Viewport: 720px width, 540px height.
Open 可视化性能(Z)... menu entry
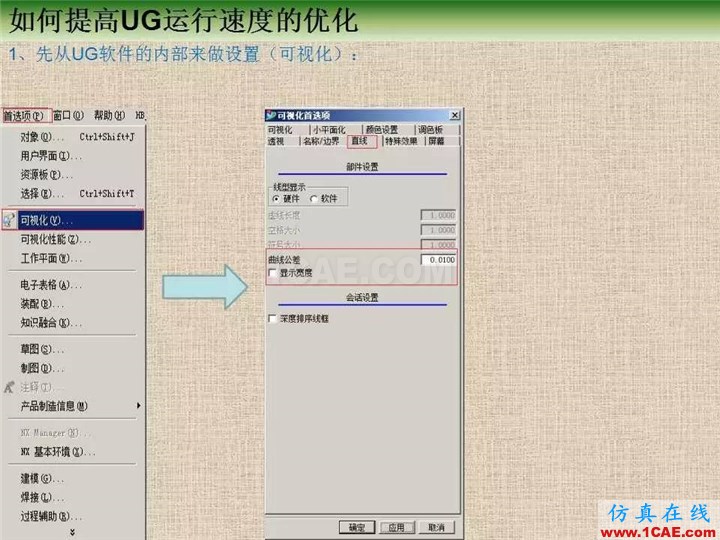point(55,239)
